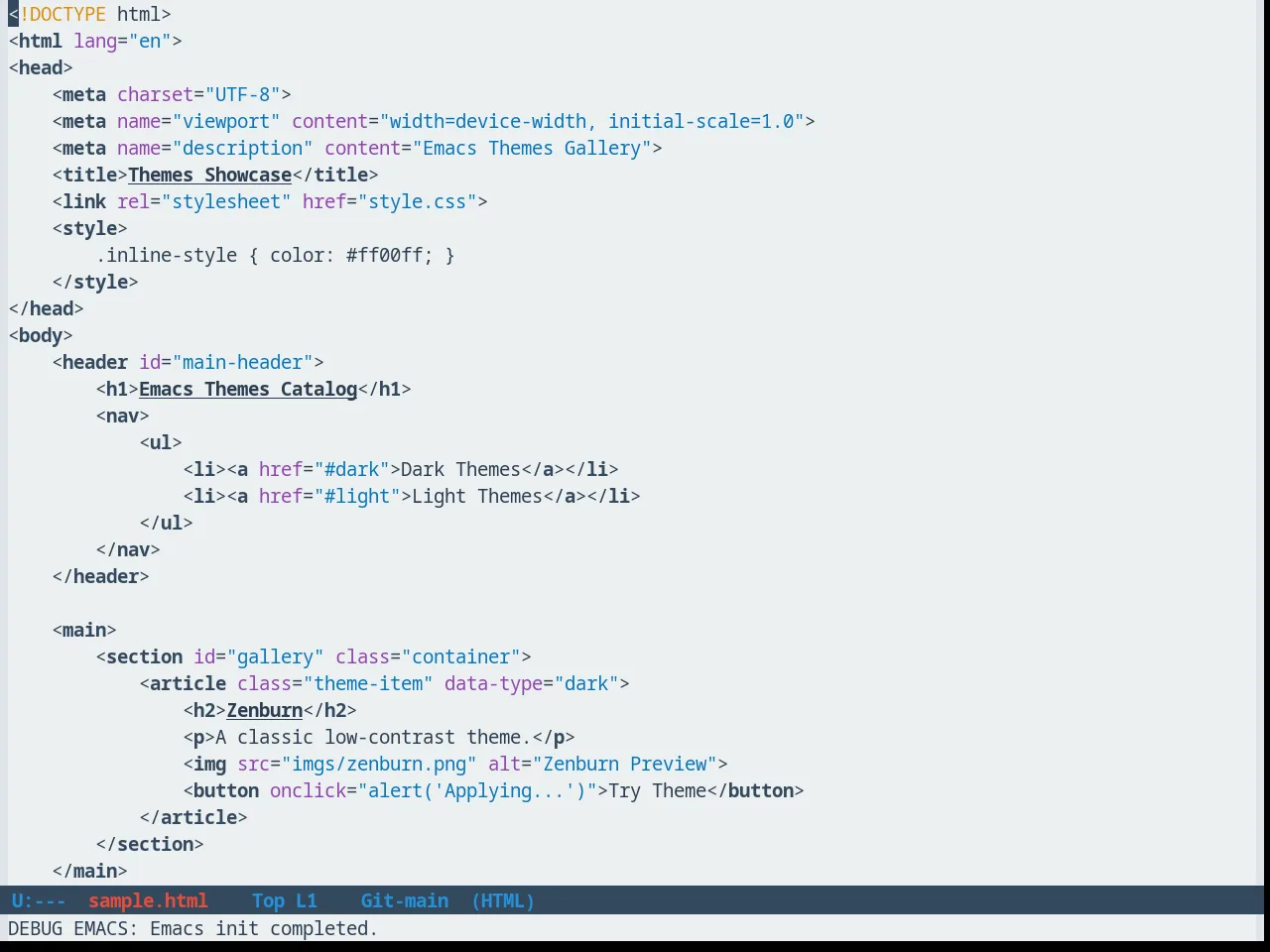Click the opening nav tag

[x=123, y=416]
